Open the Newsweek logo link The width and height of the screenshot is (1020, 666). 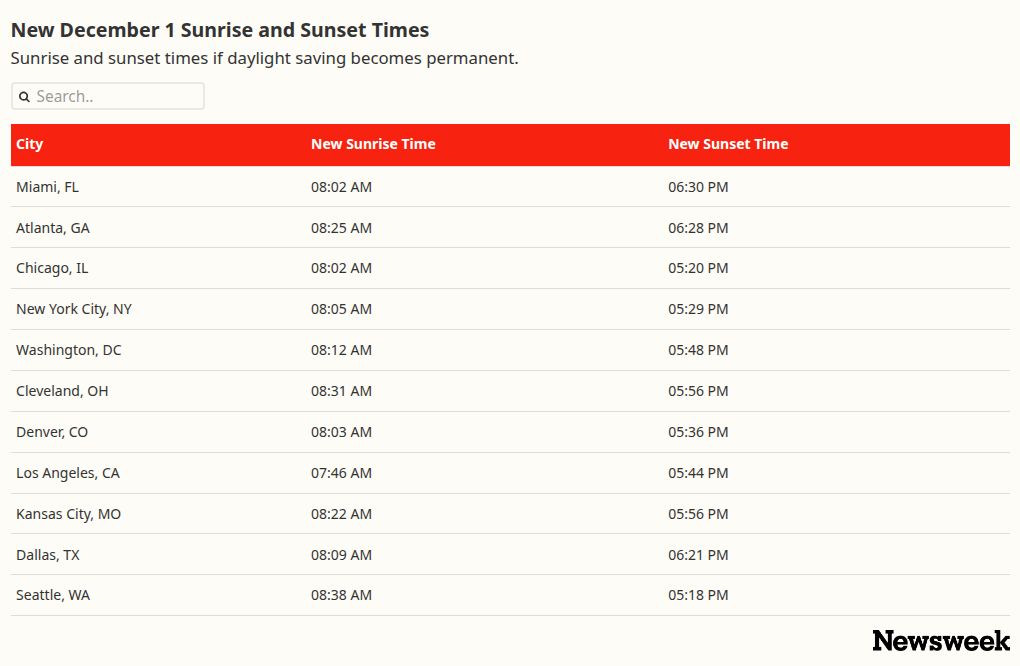pos(941,641)
